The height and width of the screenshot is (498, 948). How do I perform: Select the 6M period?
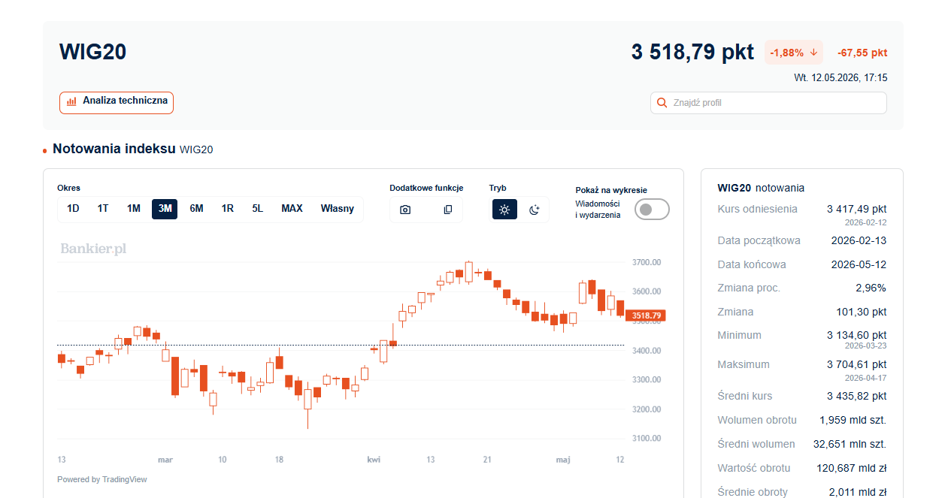pos(196,209)
